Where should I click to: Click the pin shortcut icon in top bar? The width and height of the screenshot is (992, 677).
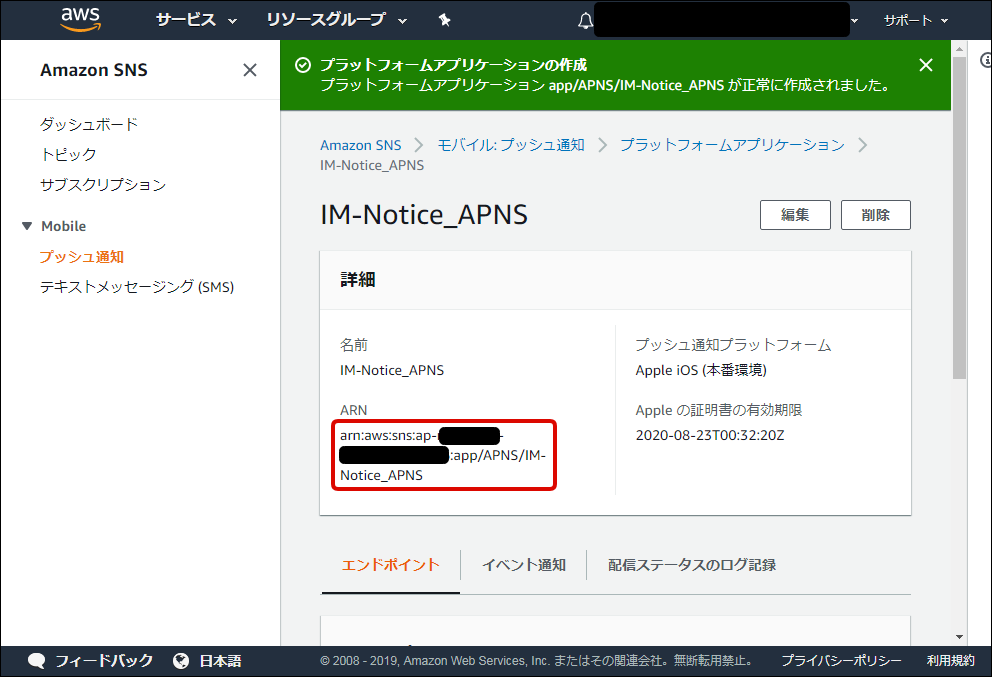[x=444, y=20]
